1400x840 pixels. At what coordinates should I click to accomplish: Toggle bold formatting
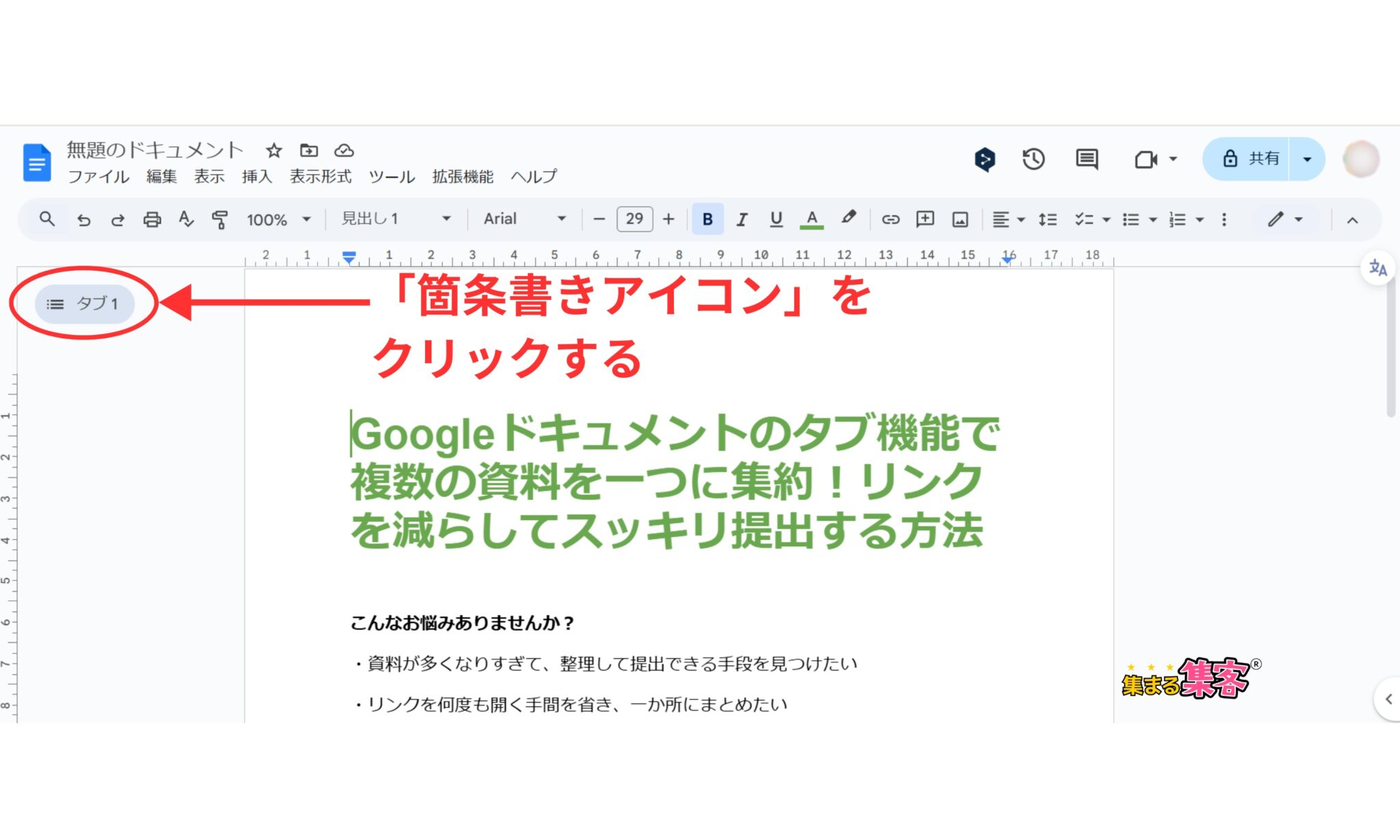tap(708, 219)
